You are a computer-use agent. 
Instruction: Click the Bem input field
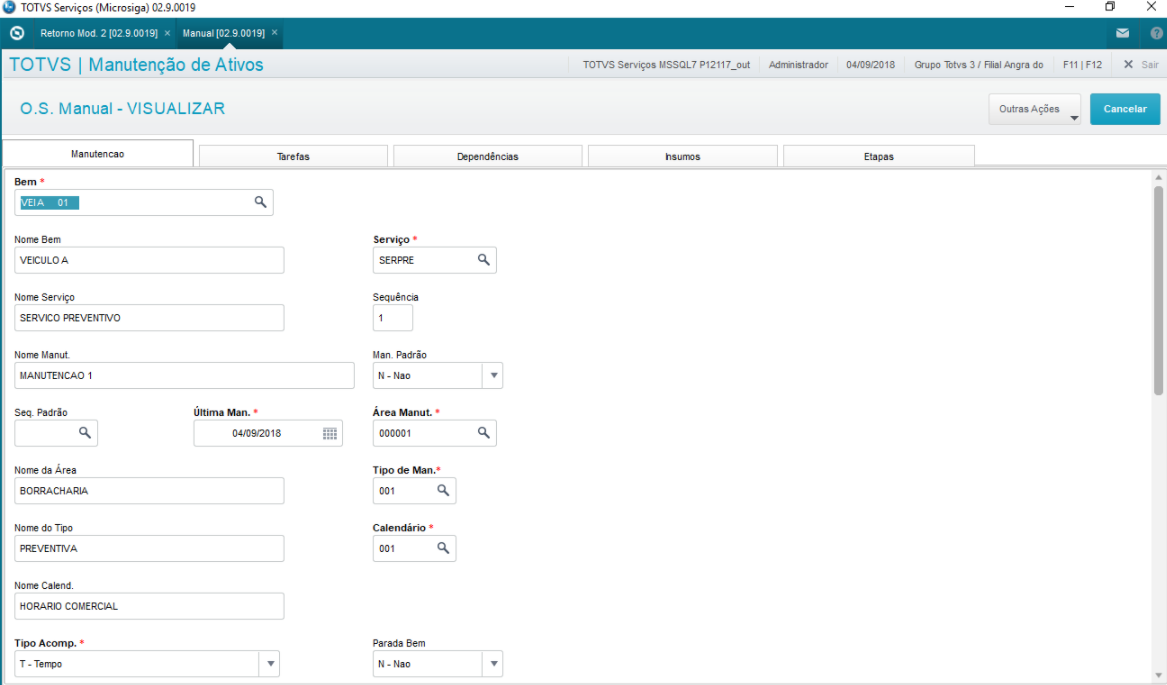(x=144, y=202)
